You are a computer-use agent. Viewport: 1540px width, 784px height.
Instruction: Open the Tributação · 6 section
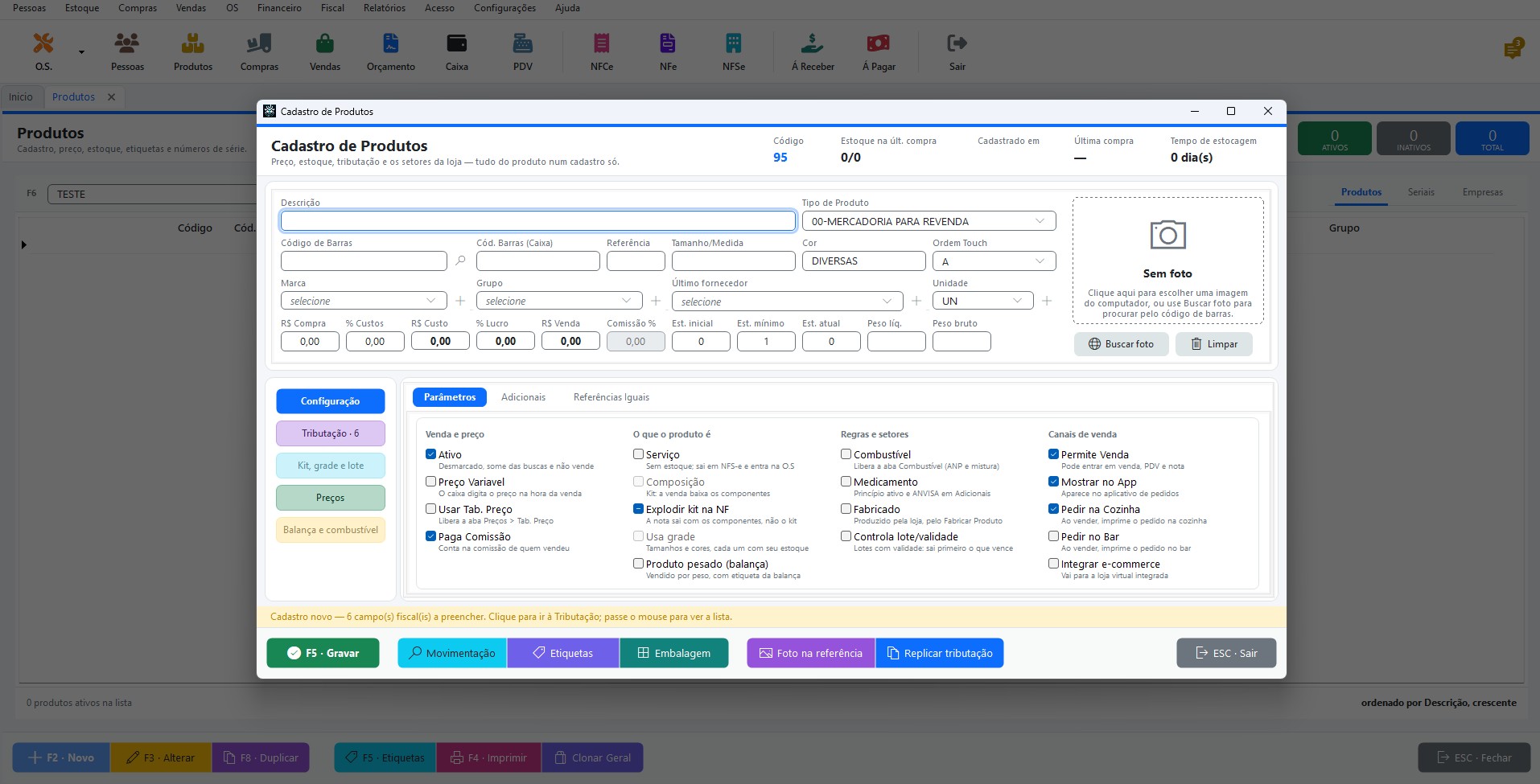tap(331, 433)
